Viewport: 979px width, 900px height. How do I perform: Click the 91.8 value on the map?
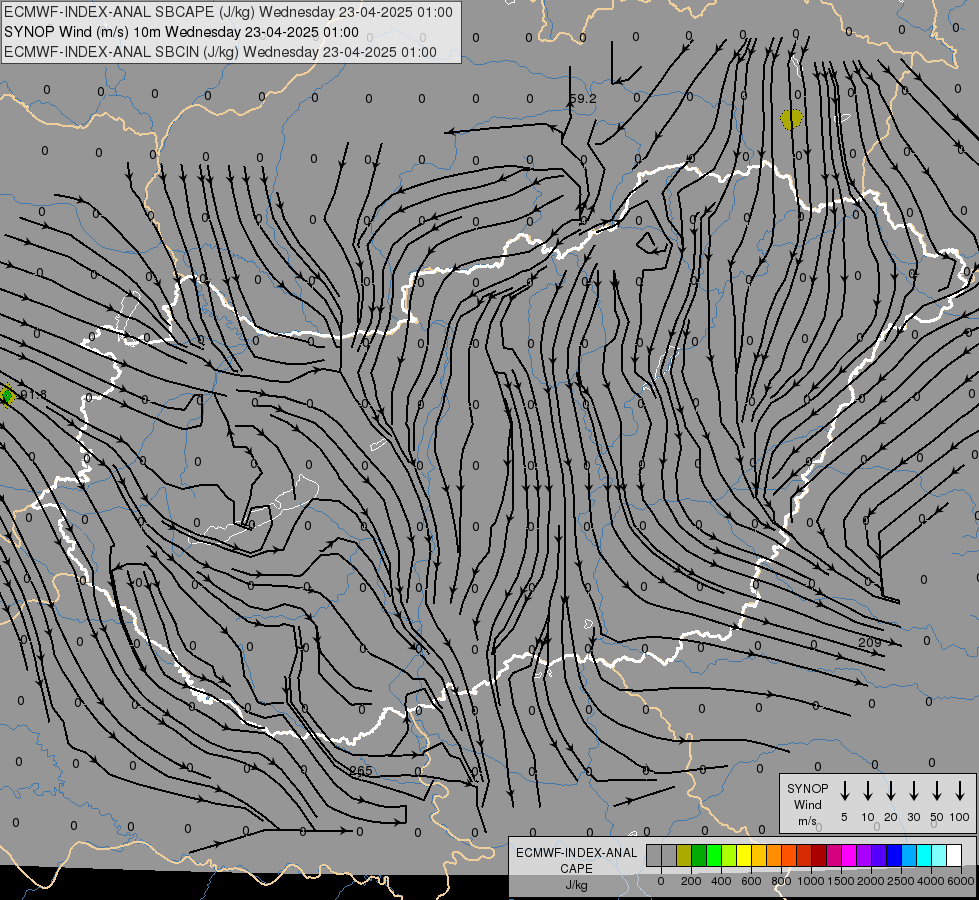tap(34, 395)
